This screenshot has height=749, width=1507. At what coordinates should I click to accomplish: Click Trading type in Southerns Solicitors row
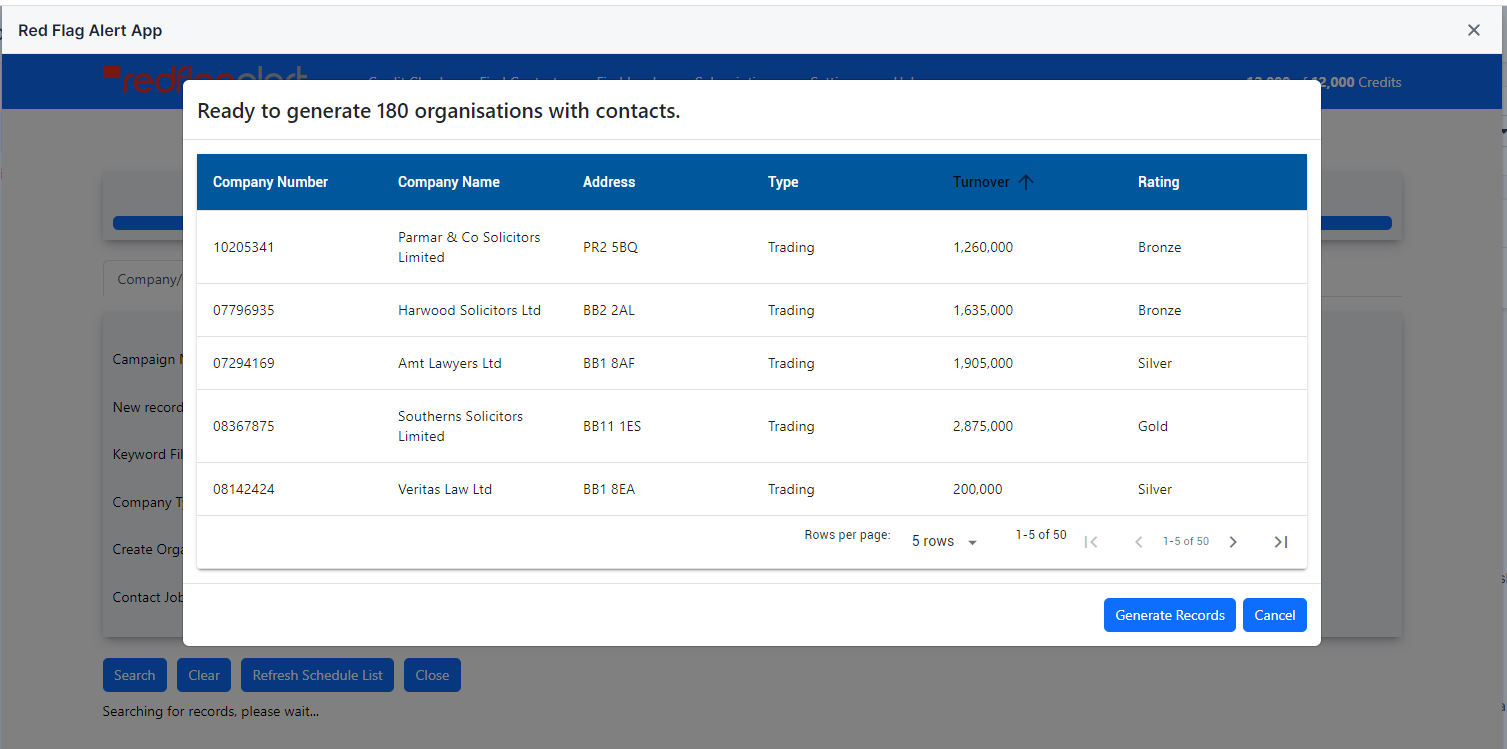point(791,426)
